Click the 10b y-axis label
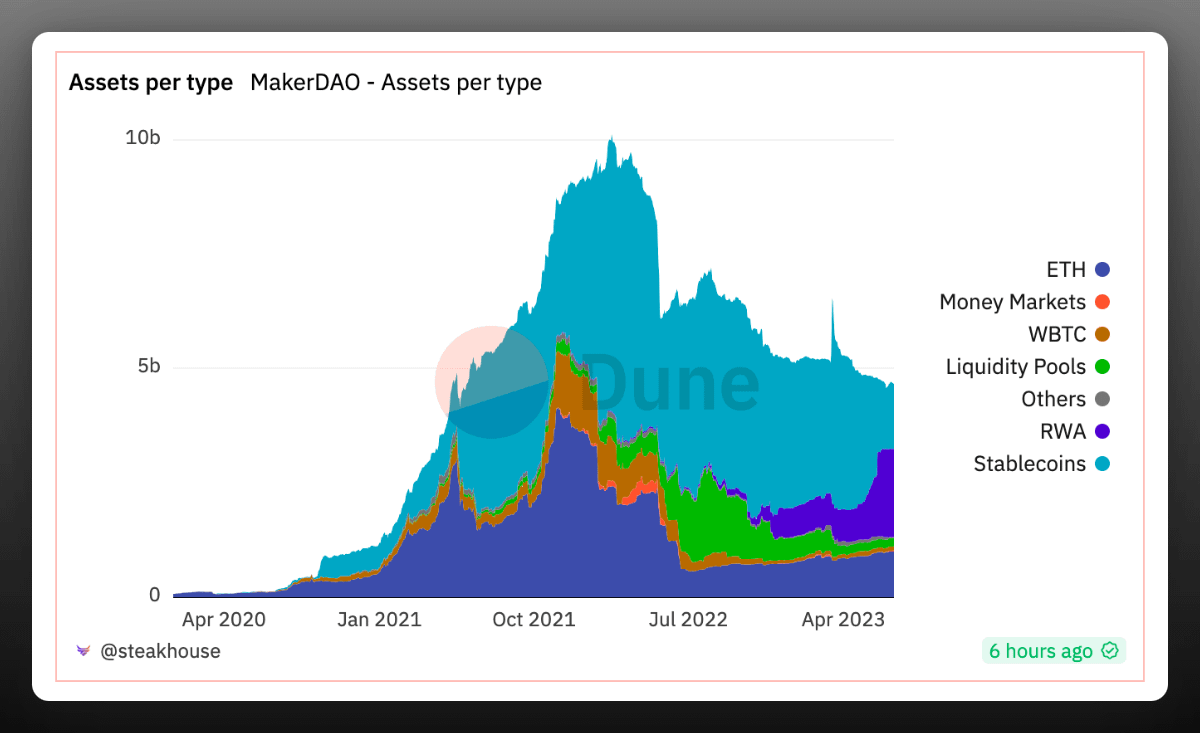The image size is (1200, 733). point(142,138)
